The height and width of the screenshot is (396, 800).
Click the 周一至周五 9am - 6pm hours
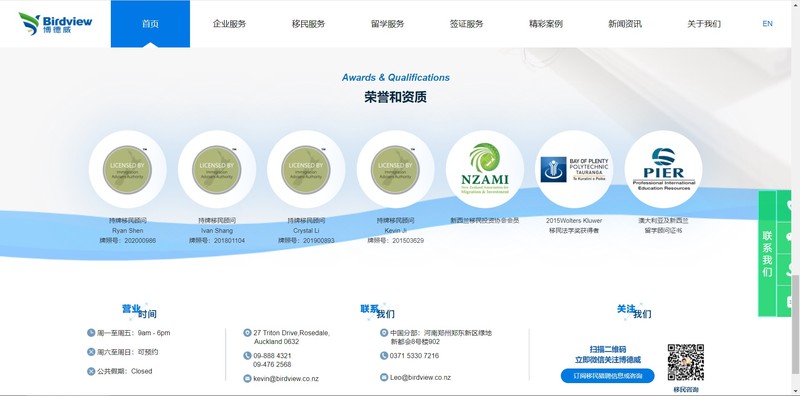pos(134,333)
